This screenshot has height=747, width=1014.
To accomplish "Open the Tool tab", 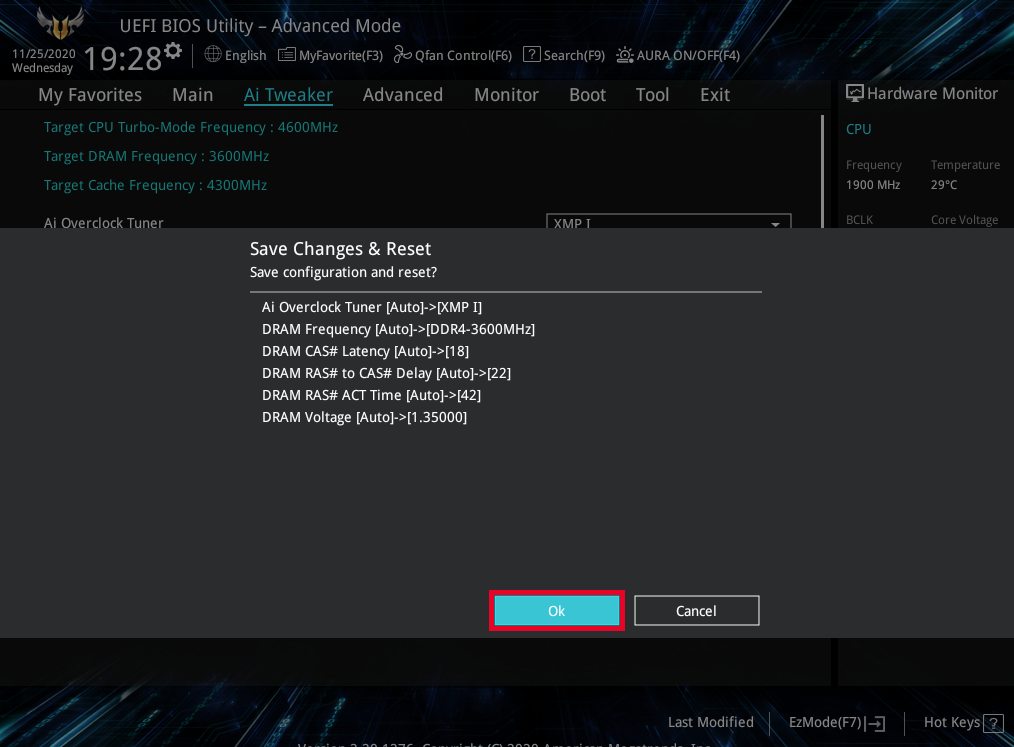I will 653,95.
